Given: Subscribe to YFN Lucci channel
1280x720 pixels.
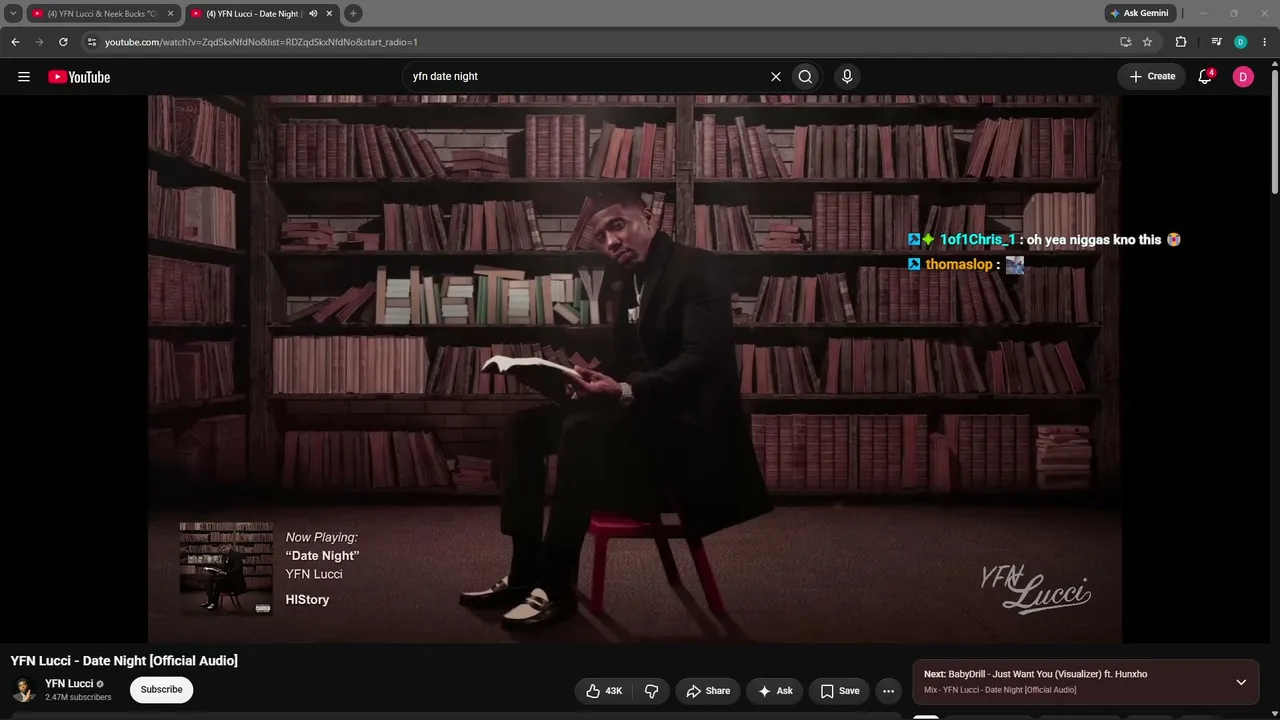Looking at the screenshot, I should (161, 690).
